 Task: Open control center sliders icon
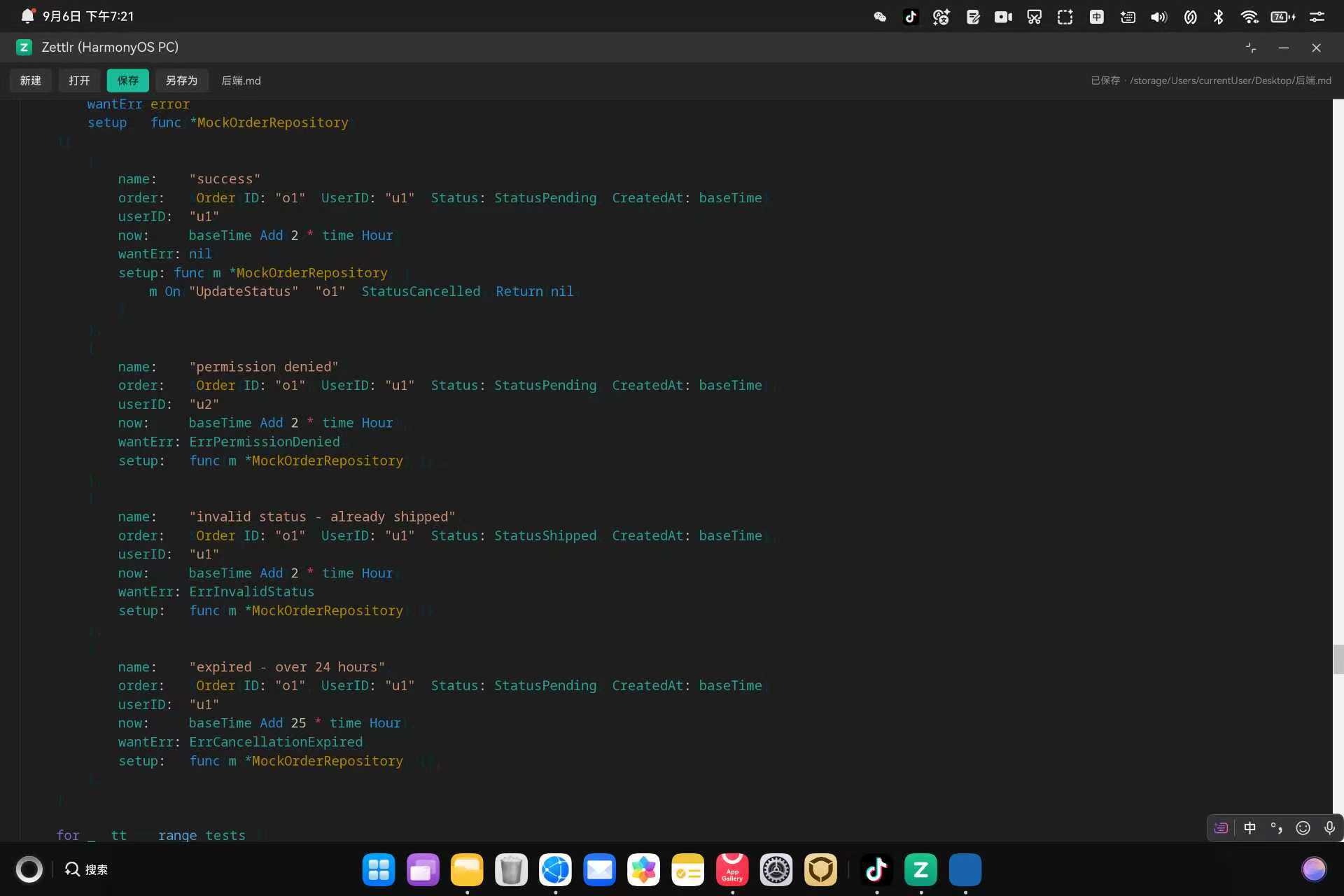(1317, 17)
